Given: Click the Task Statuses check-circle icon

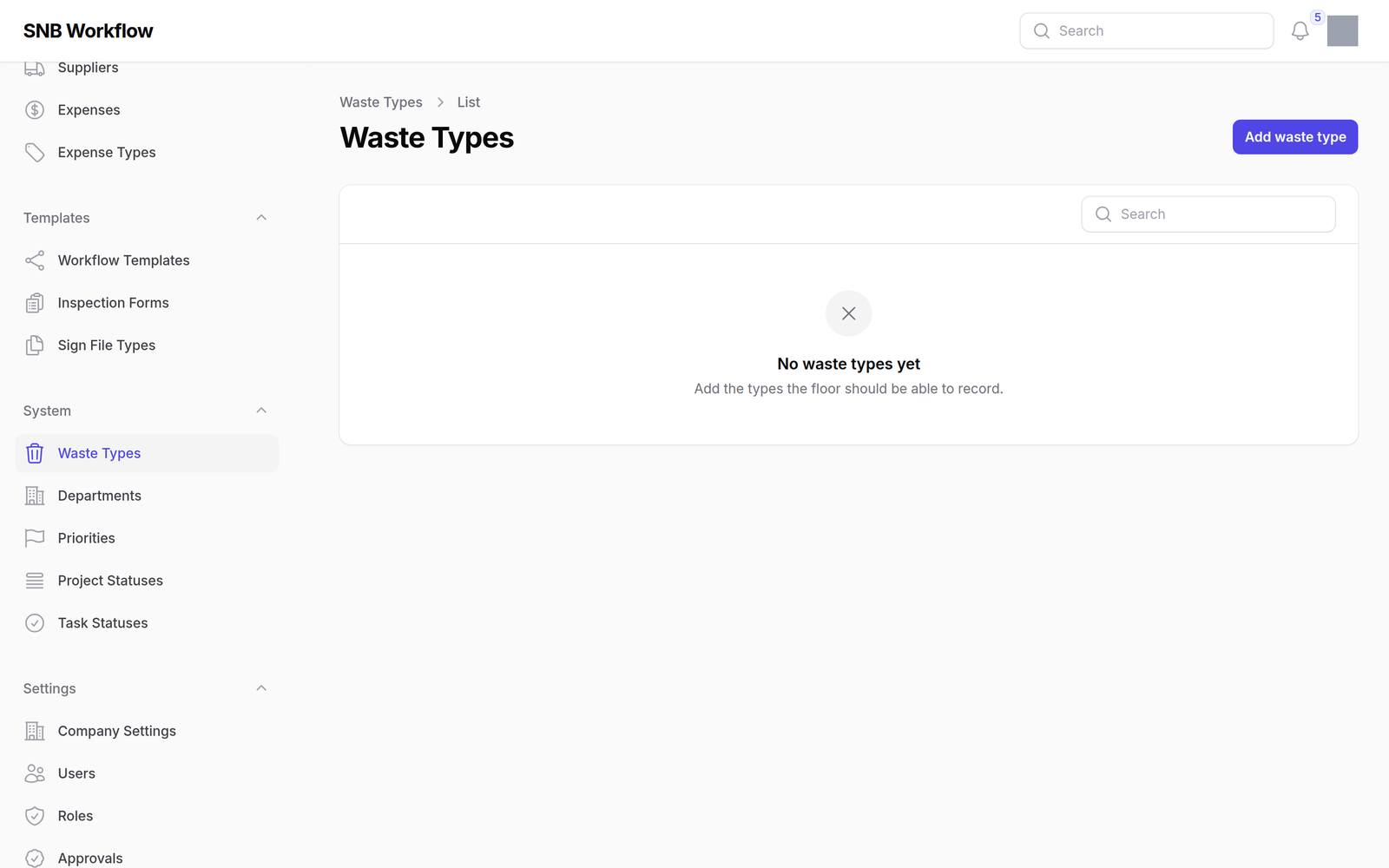Looking at the screenshot, I should tap(35, 623).
